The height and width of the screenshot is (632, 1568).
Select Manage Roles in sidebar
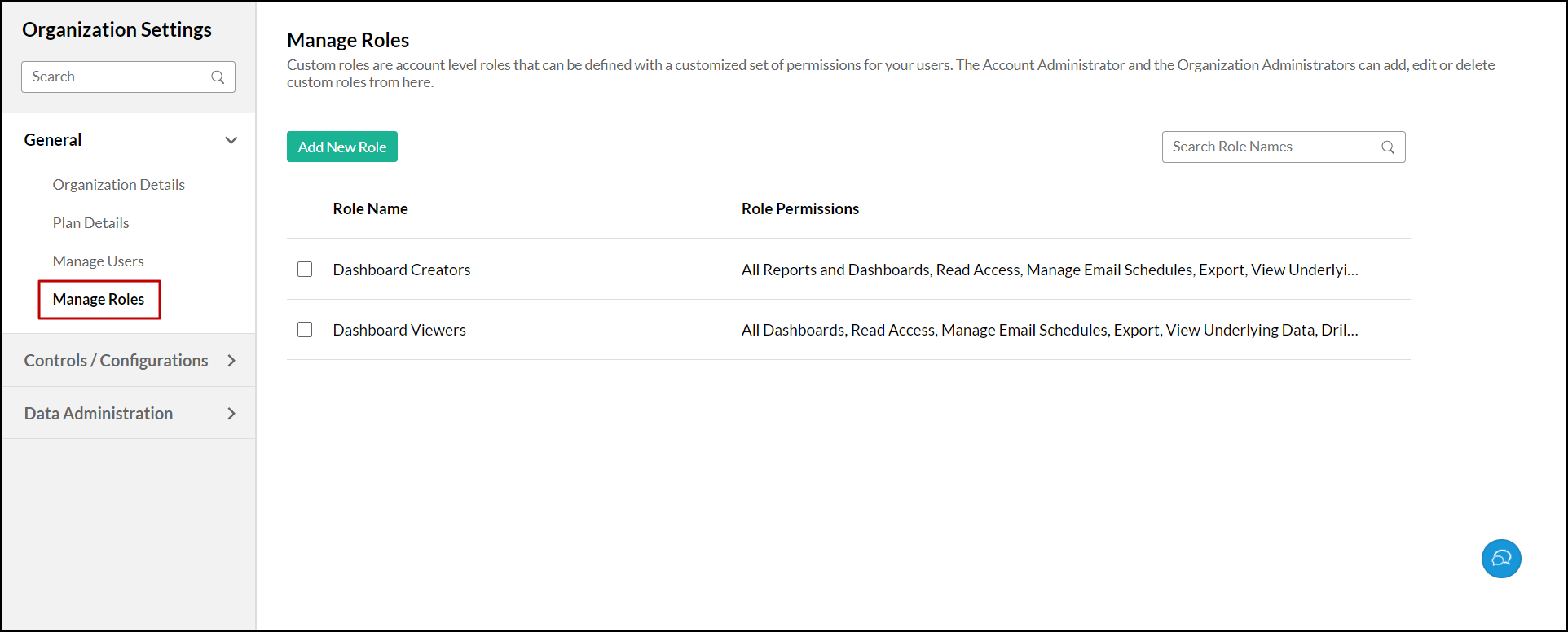pyautogui.click(x=99, y=300)
